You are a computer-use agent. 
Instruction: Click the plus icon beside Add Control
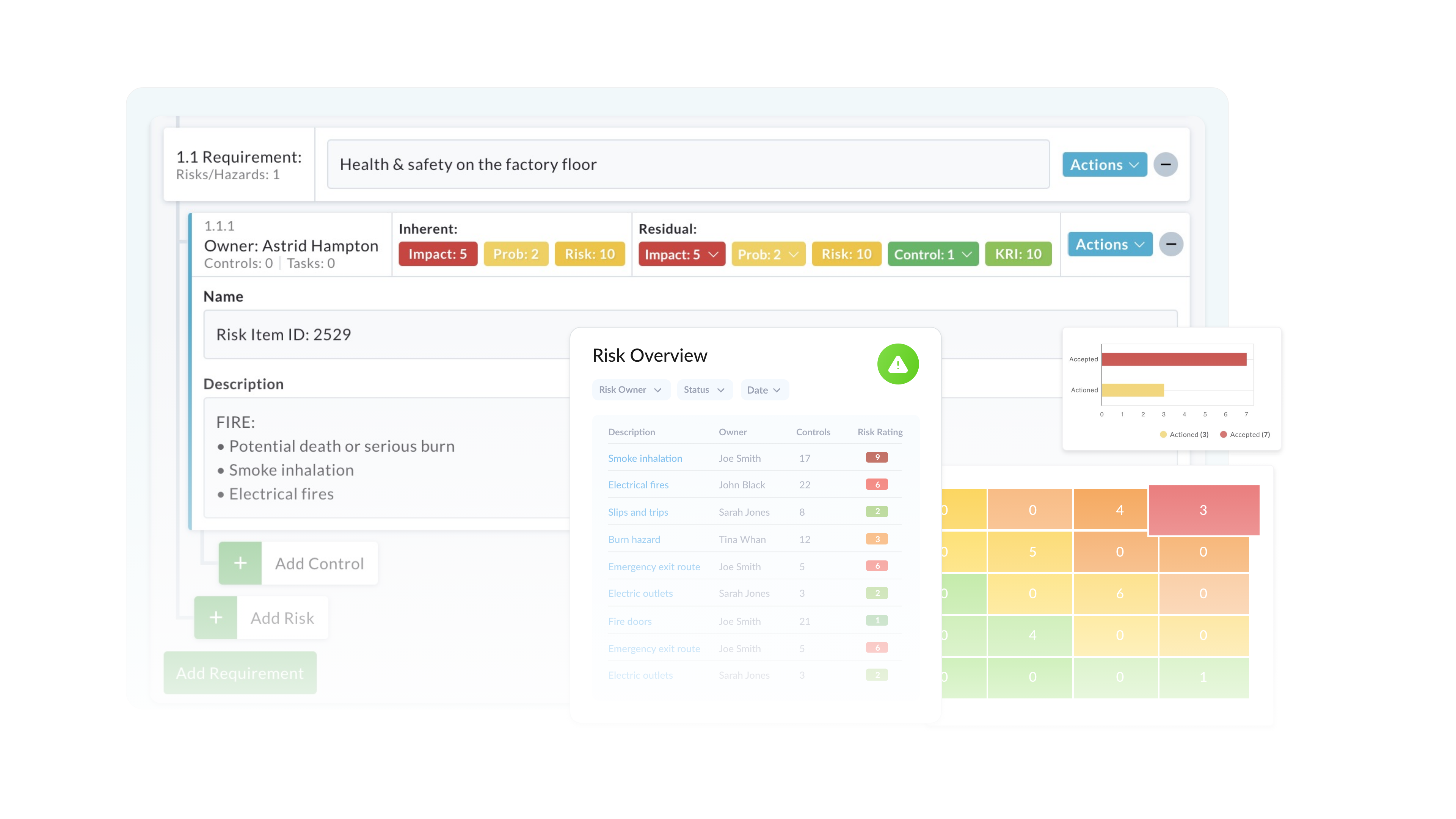[x=240, y=563]
